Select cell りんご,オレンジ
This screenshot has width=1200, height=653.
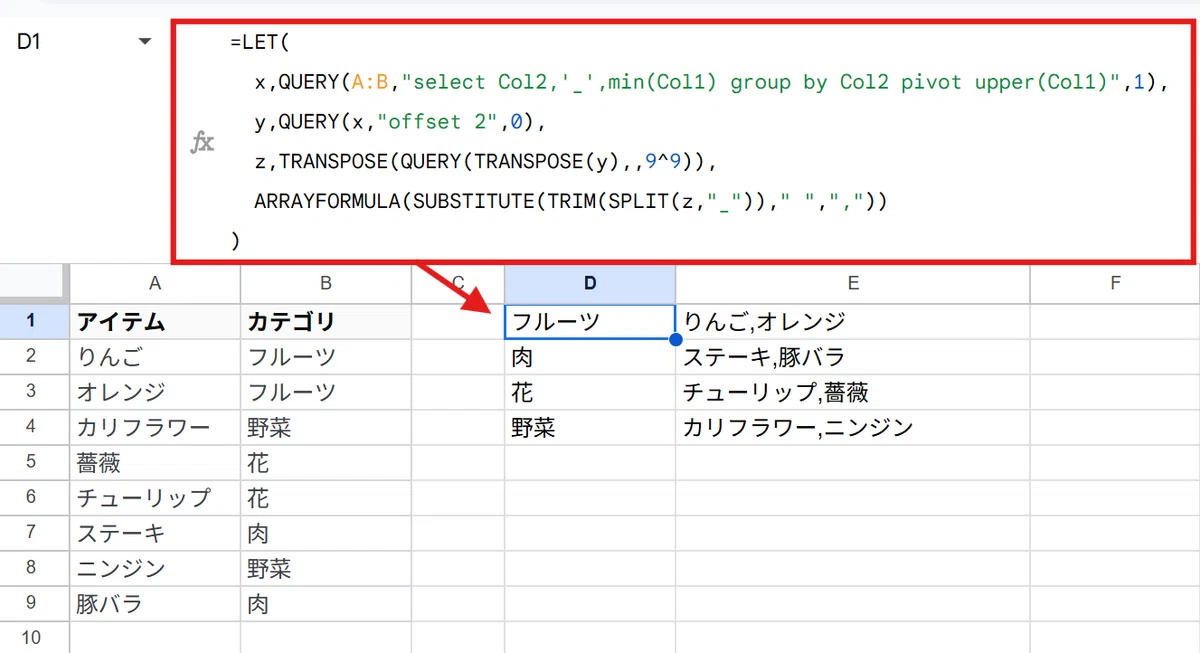(x=853, y=321)
